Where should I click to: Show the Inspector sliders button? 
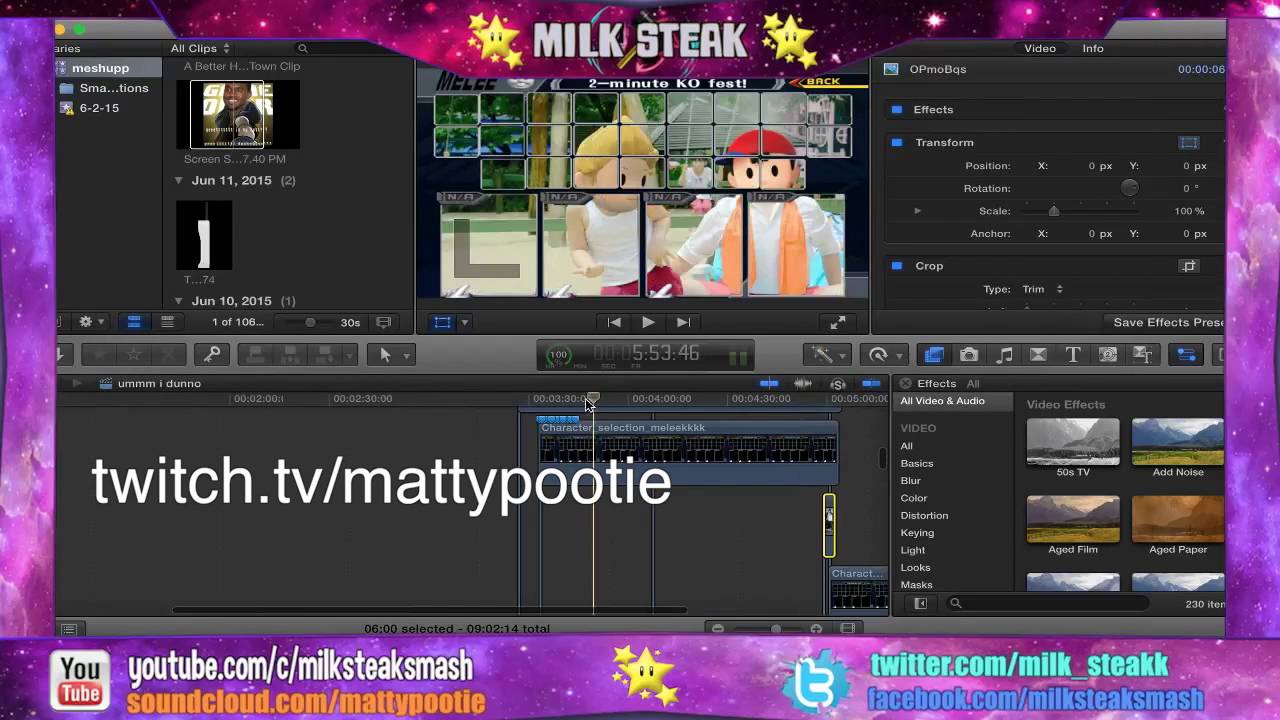(x=1186, y=354)
